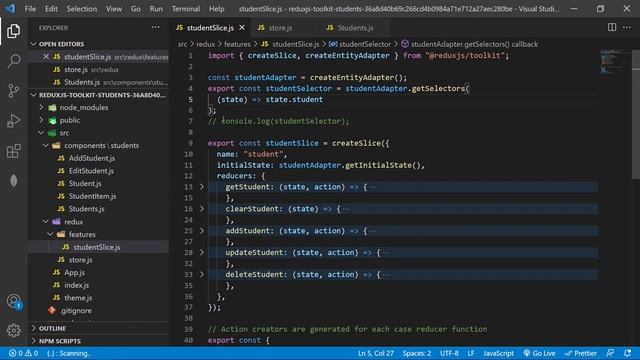Collapse the redux folder
Screen dimensions: 640x360
(46, 222)
